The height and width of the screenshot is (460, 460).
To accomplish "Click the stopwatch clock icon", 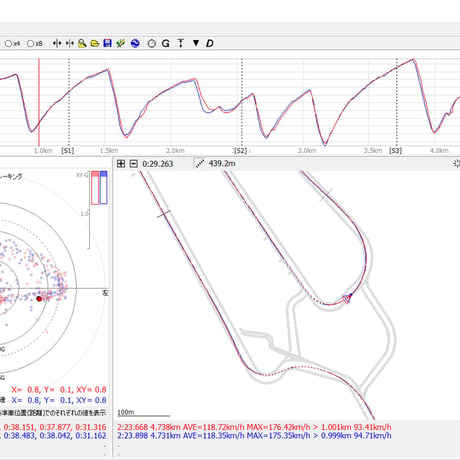I will (x=152, y=43).
